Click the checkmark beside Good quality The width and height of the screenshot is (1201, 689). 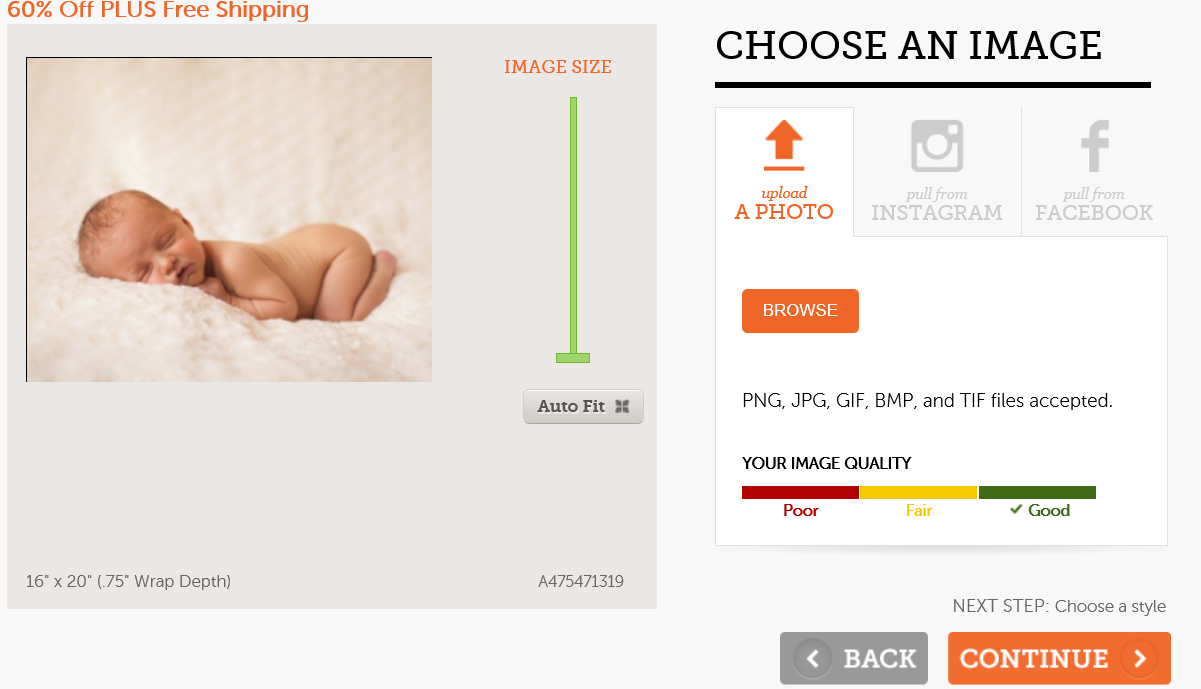[1016, 510]
